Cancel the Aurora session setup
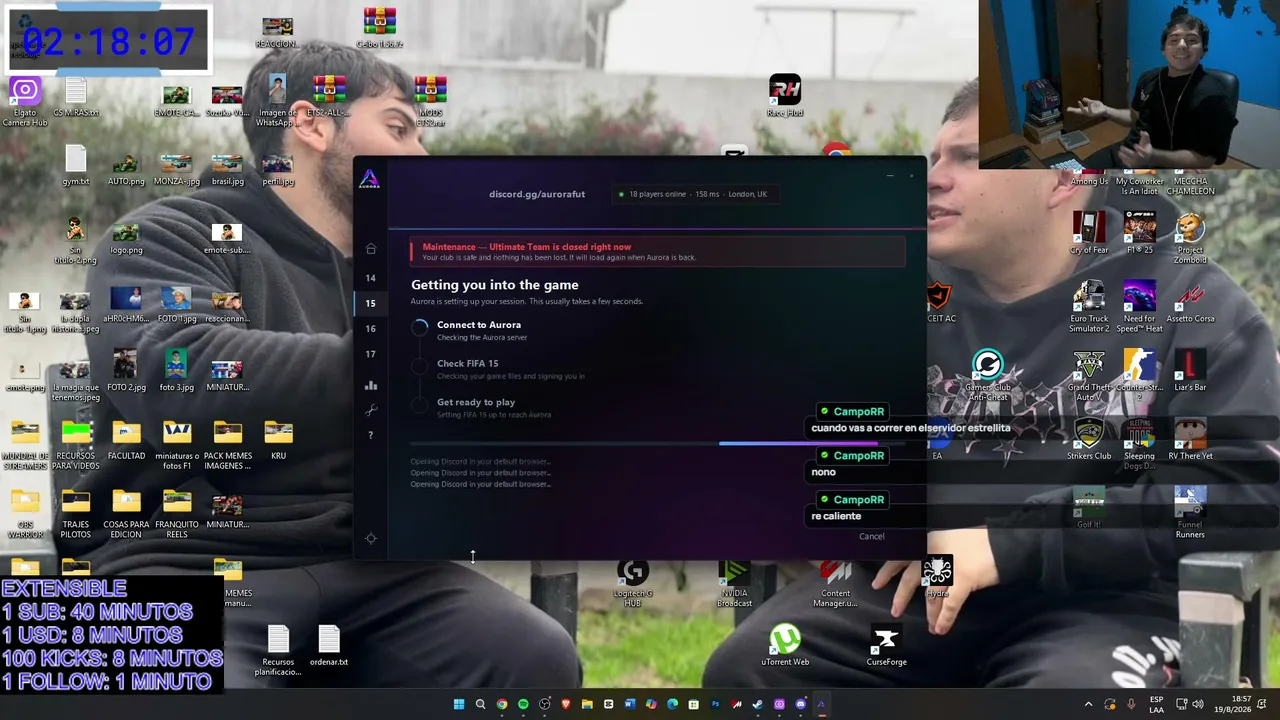This screenshot has width=1280, height=720. click(871, 537)
